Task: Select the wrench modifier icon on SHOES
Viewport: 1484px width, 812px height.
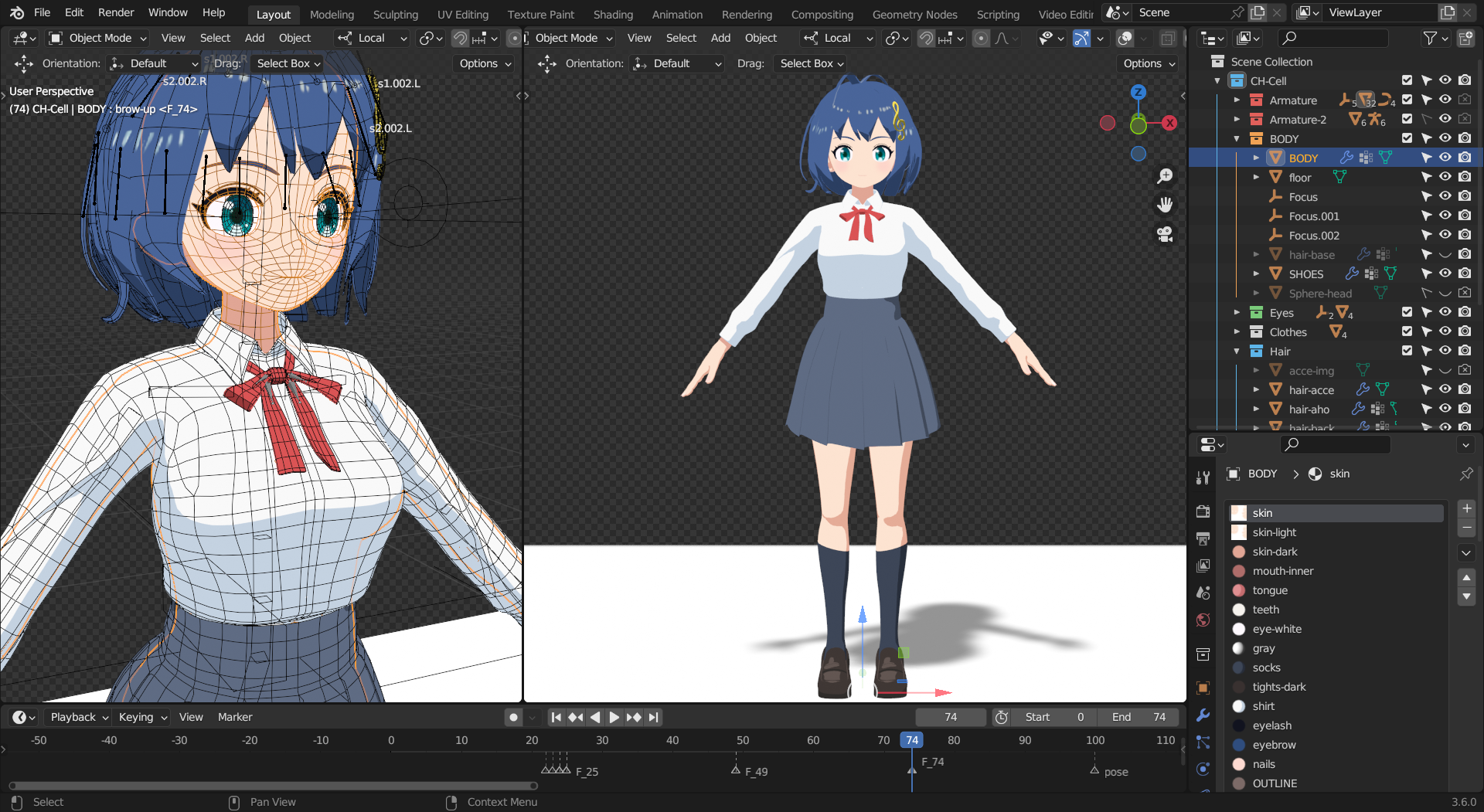Action: click(x=1352, y=273)
